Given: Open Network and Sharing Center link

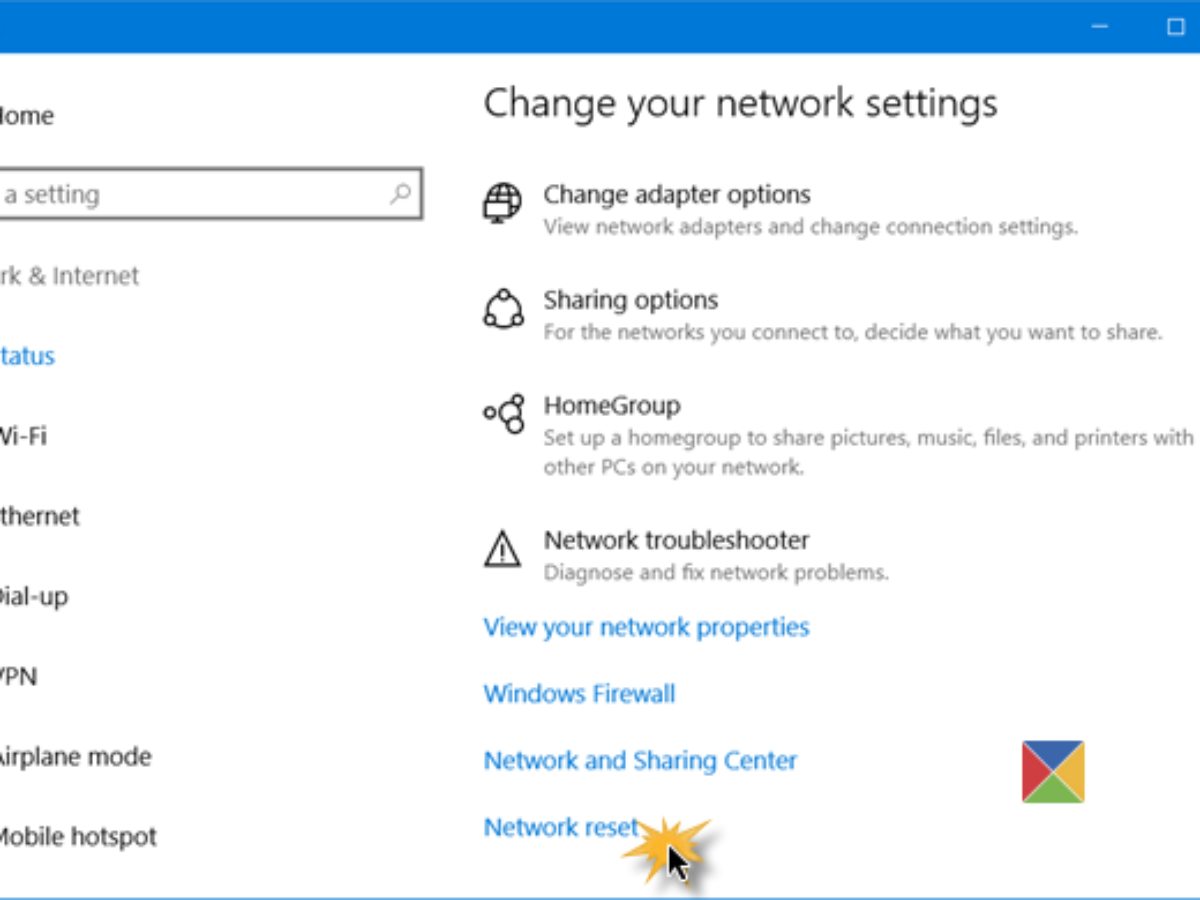Looking at the screenshot, I should click(x=640, y=761).
